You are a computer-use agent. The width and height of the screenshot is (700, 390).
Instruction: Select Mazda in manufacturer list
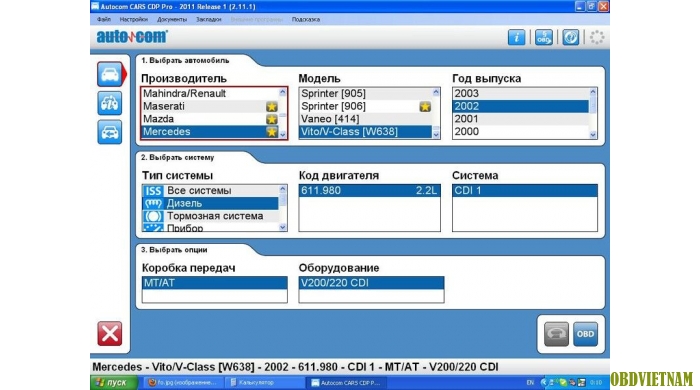(x=210, y=119)
